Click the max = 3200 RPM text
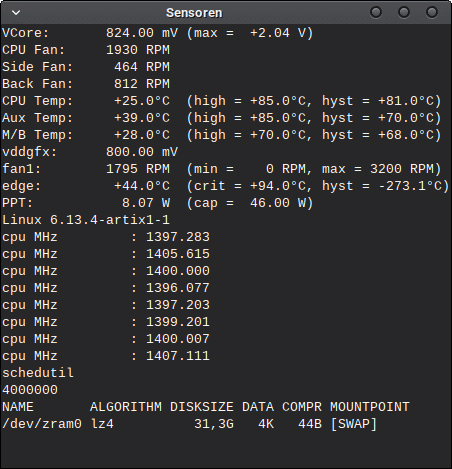This screenshot has height=469, width=452. pos(378,169)
